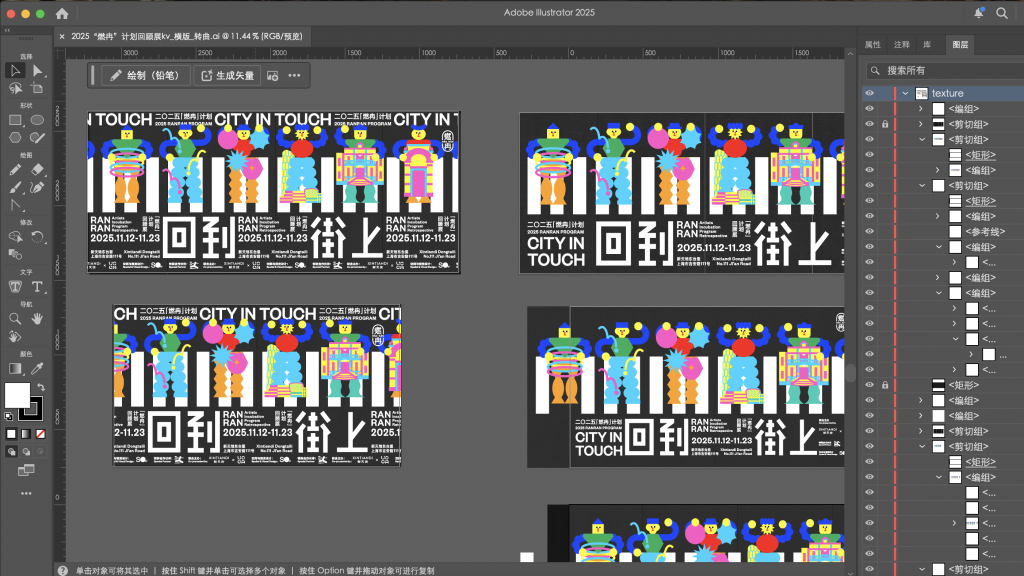Select the Direct Selection tool
The width and height of the screenshot is (1024, 576).
click(x=38, y=70)
